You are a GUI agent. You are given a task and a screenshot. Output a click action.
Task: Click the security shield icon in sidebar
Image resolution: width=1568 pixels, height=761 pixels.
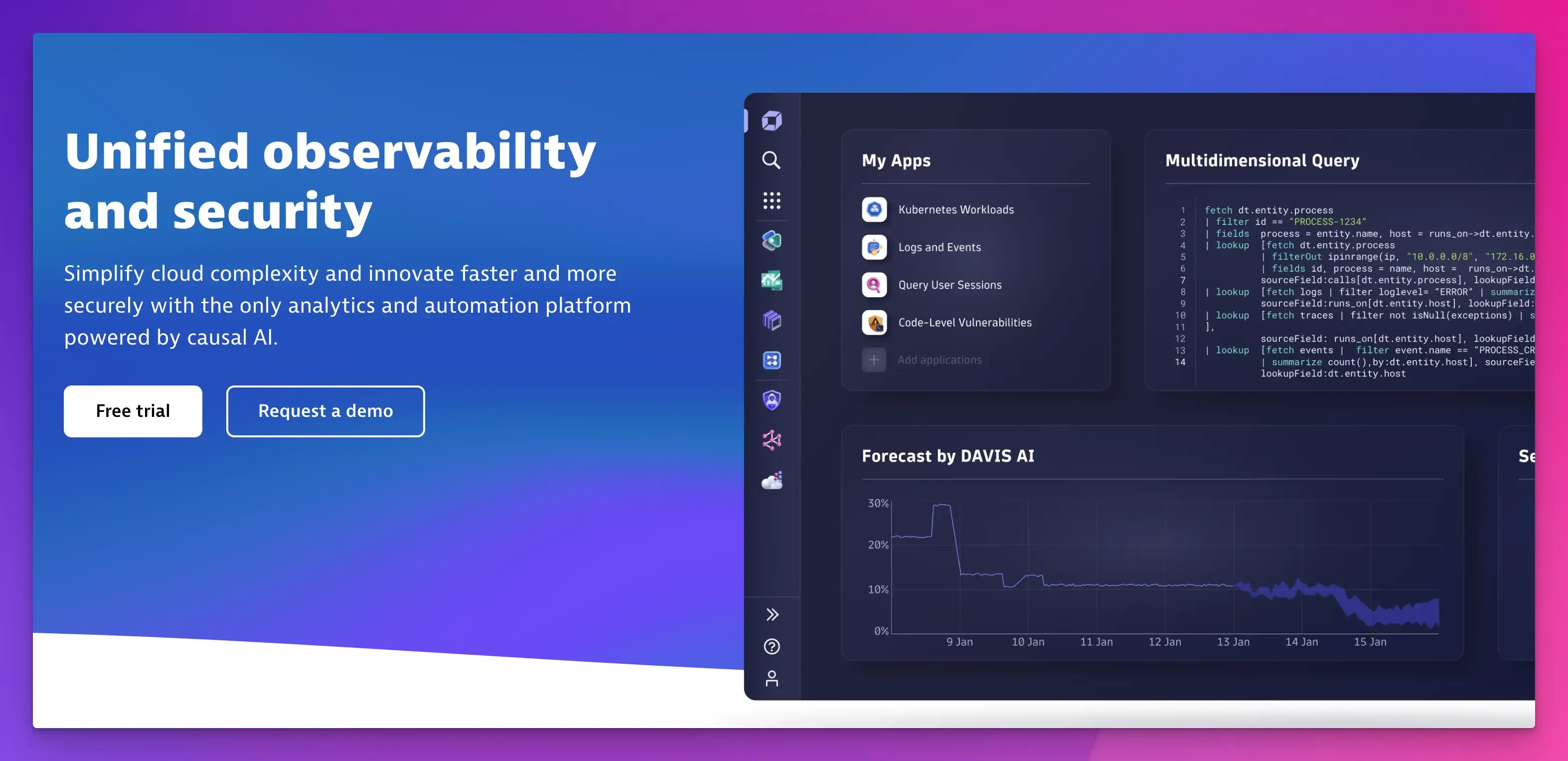(771, 399)
